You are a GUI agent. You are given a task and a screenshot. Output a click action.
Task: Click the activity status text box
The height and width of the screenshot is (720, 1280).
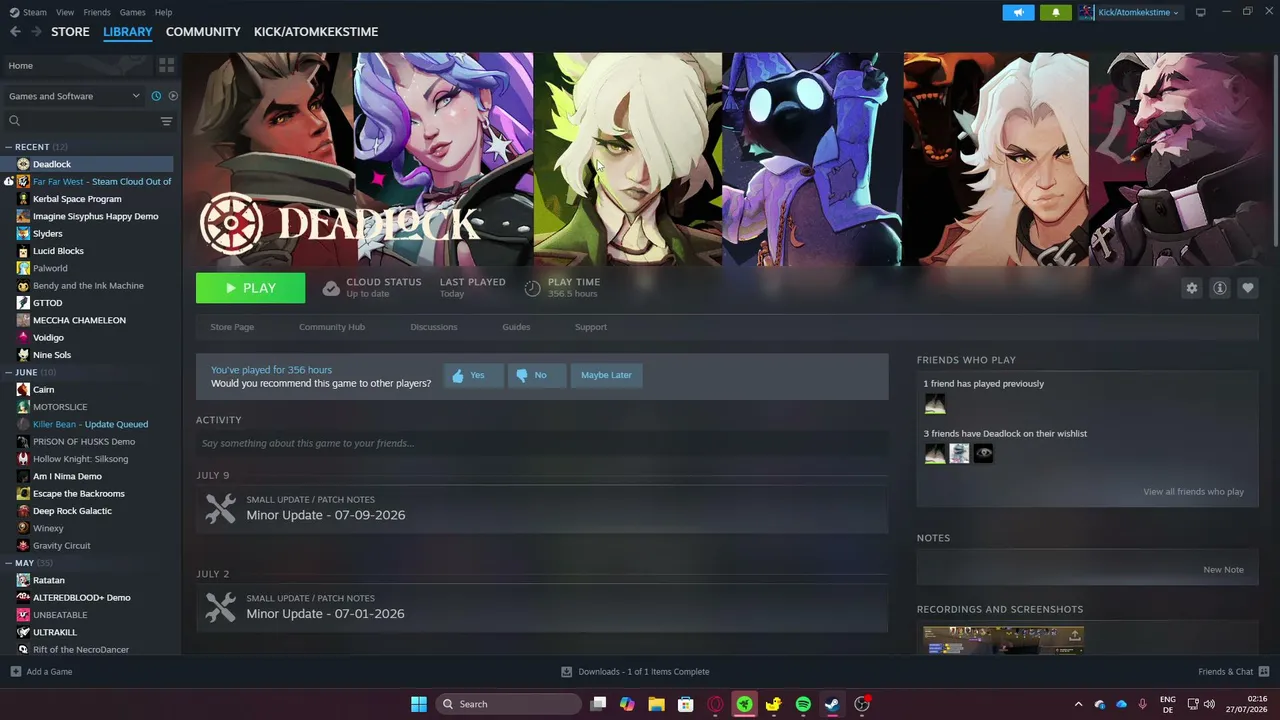pyautogui.click(x=542, y=443)
